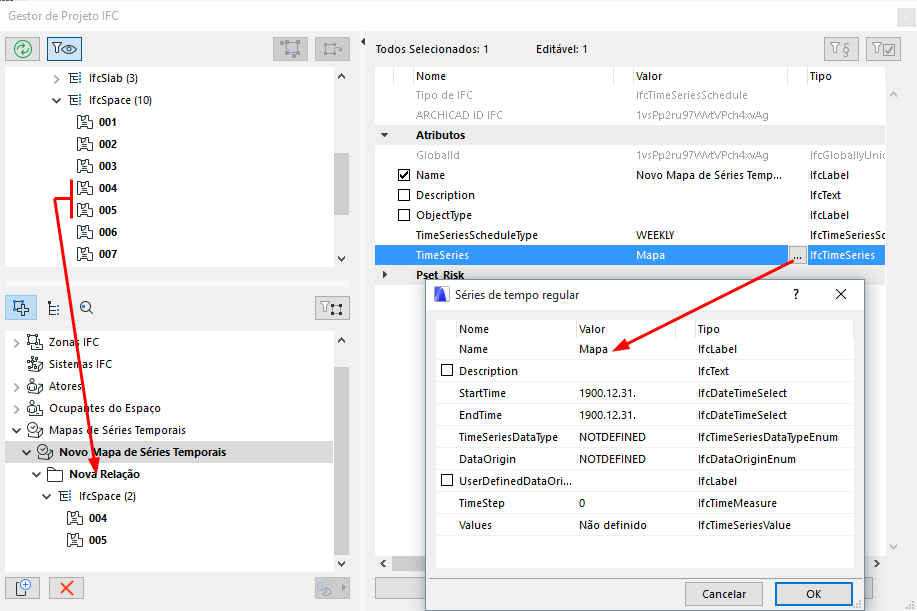Click the TimeStep value 0
Image resolution: width=917 pixels, height=611 pixels.
tap(582, 503)
